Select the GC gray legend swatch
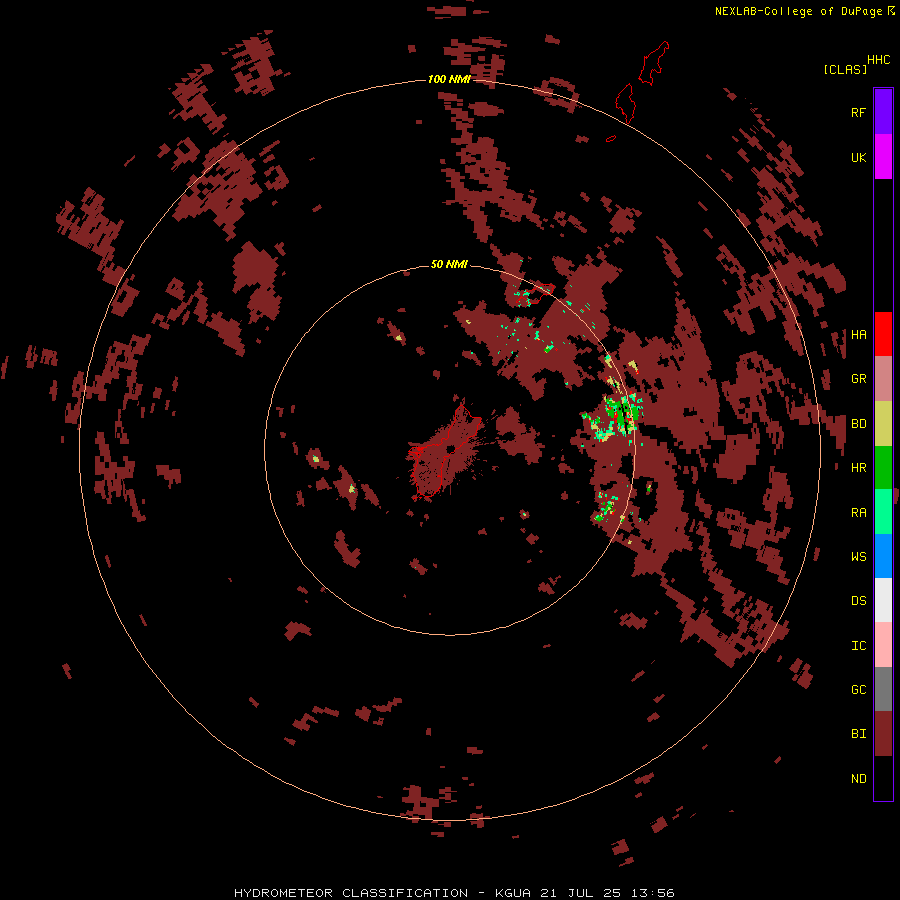 883,689
